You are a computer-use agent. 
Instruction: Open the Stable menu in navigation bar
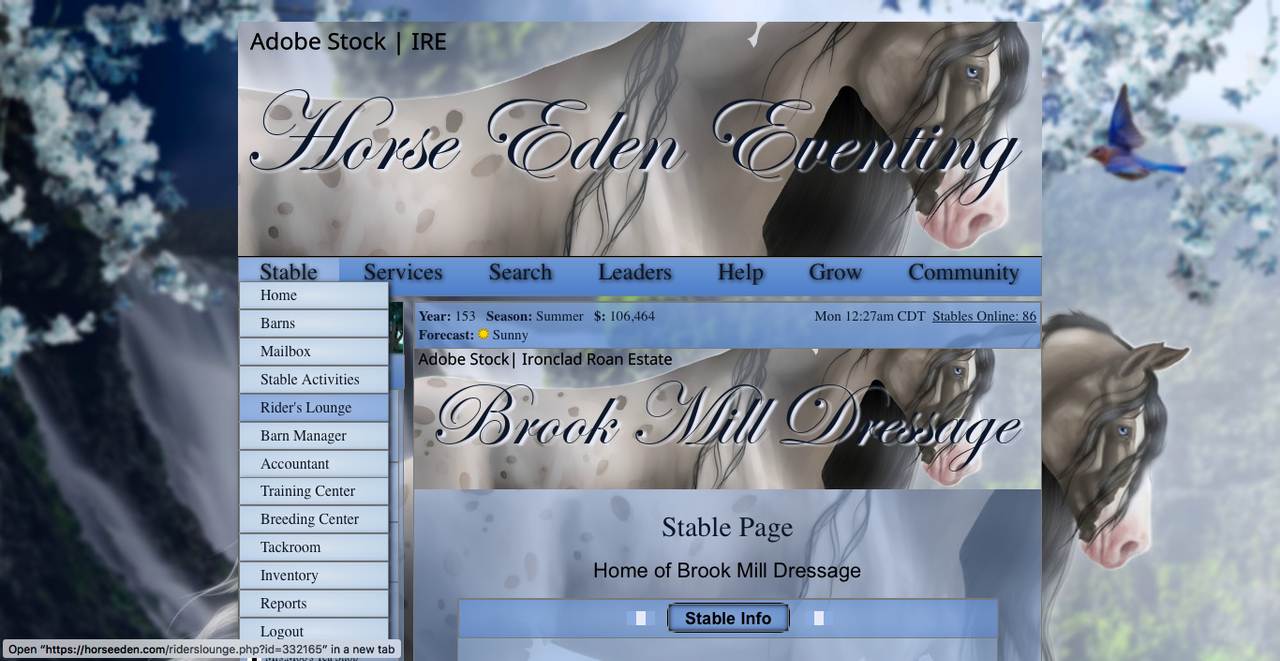(x=289, y=272)
